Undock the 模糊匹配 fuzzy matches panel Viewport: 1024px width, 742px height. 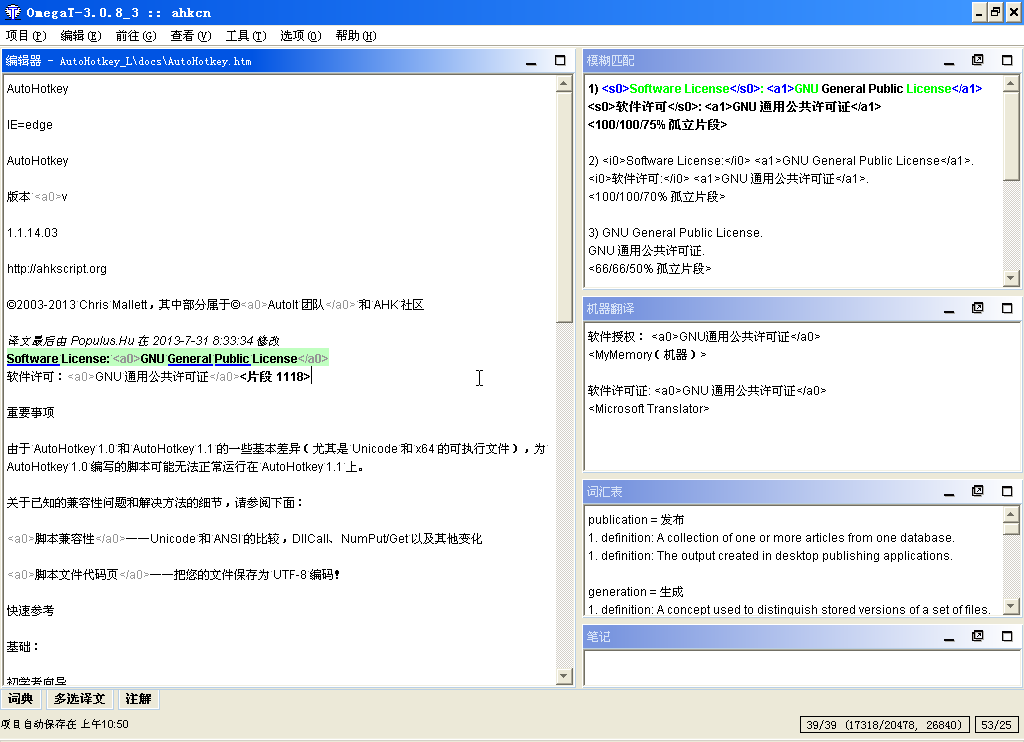pos(978,59)
